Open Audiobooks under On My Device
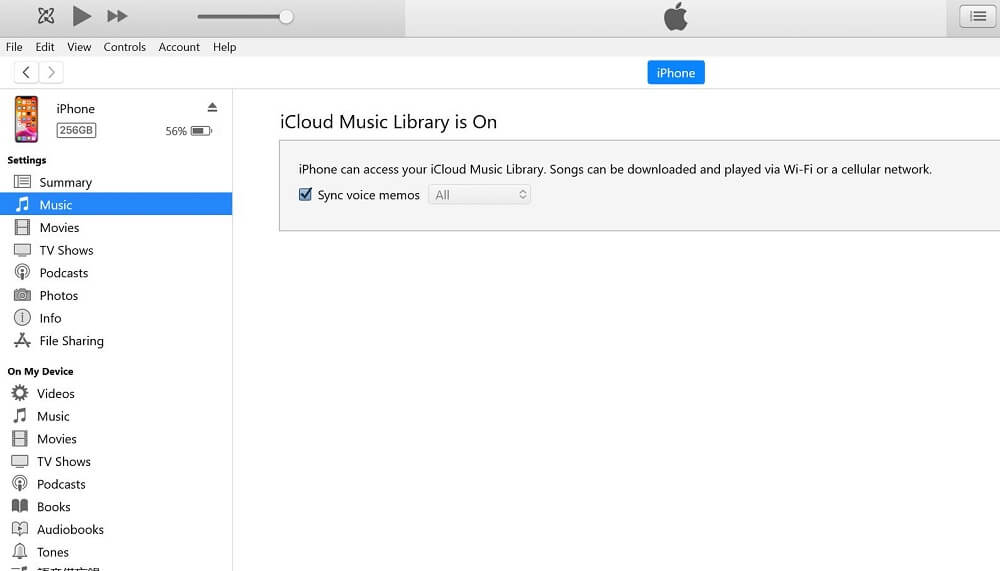Viewport: 1000px width, 571px height. (x=70, y=530)
